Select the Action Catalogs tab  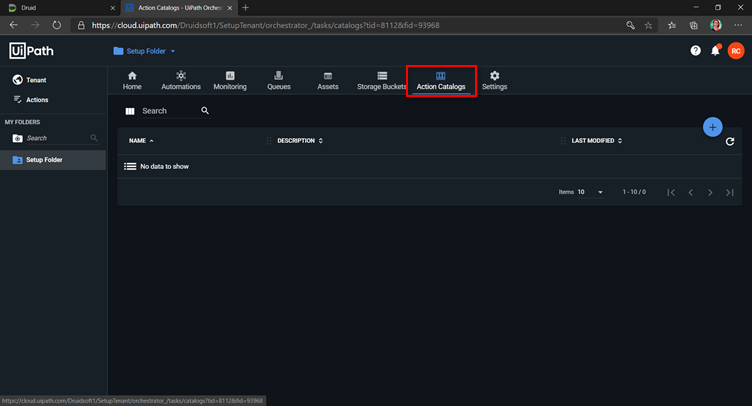(x=441, y=81)
